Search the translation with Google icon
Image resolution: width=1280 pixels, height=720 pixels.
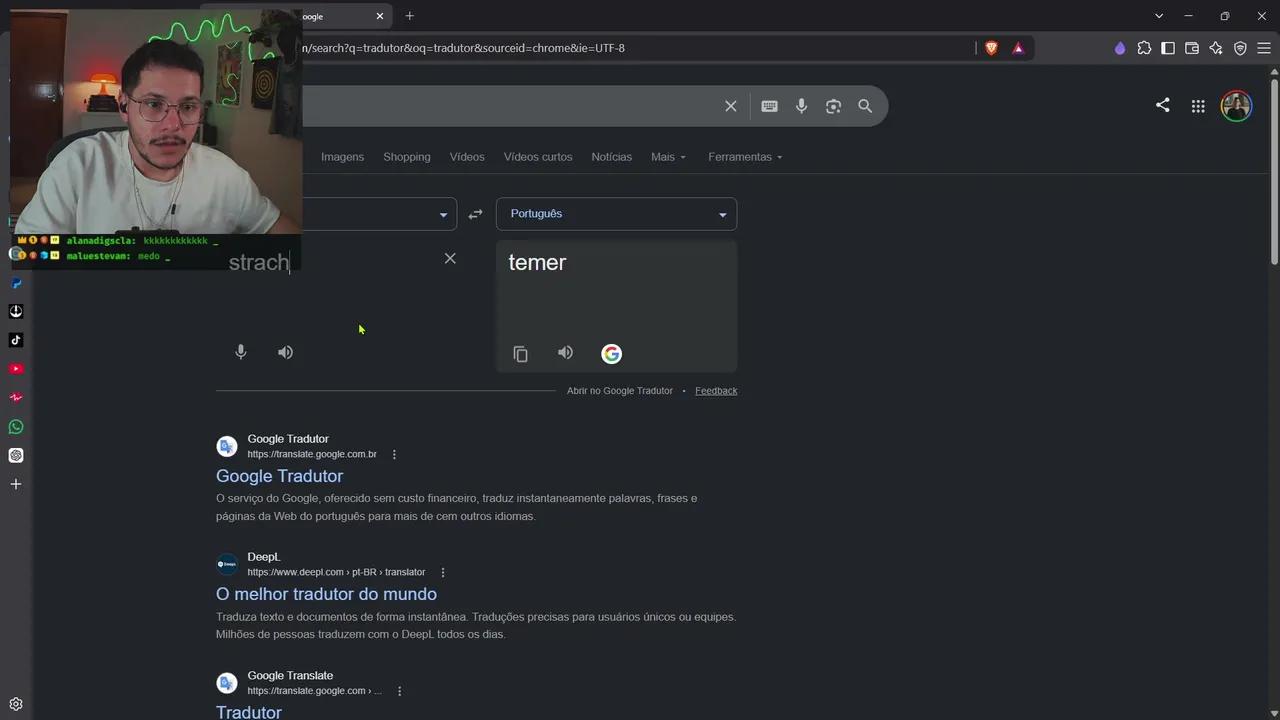point(611,354)
